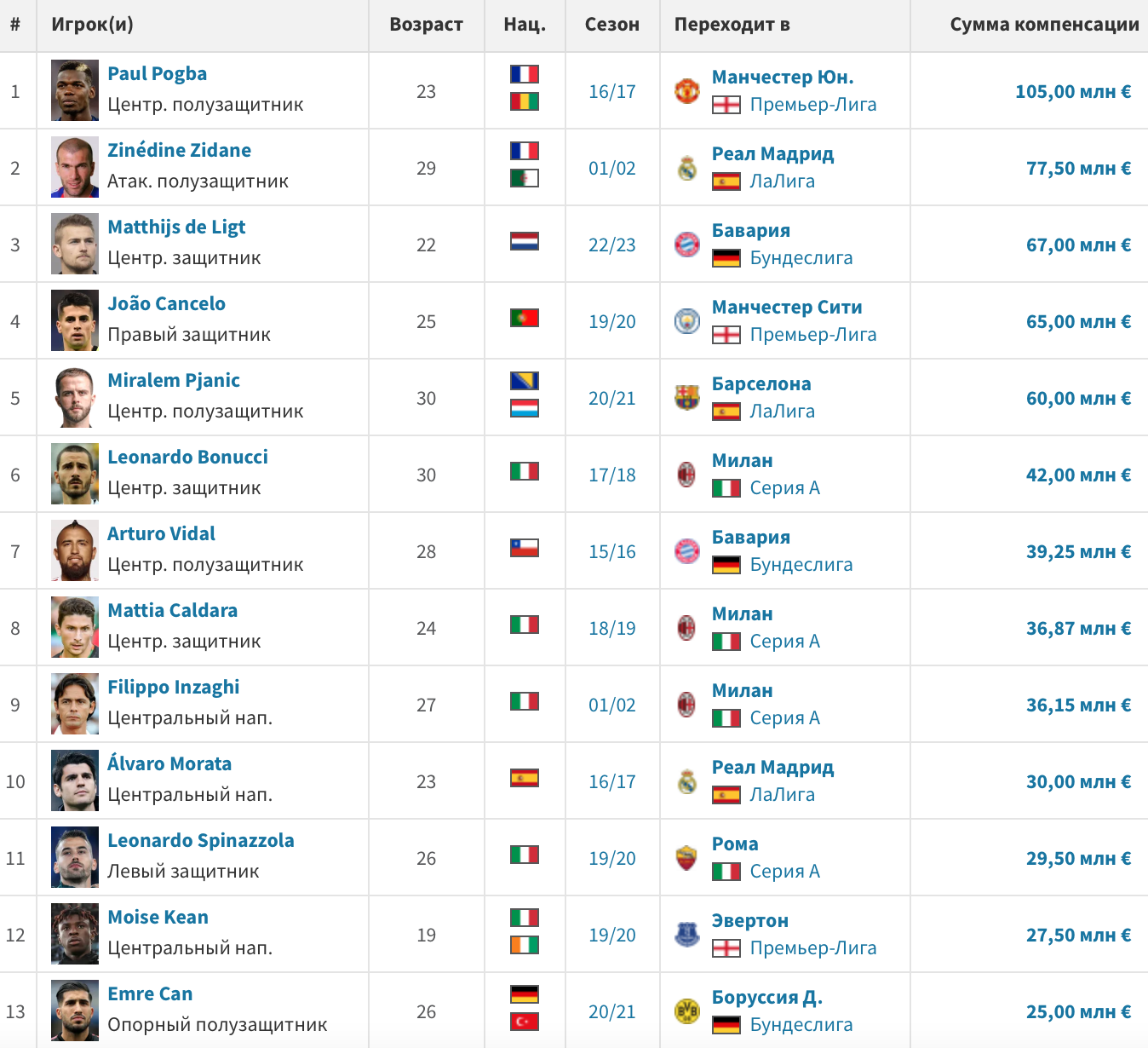The height and width of the screenshot is (1048, 1148).
Task: Click the Bayern crest in de Ligt row
Action: click(686, 245)
